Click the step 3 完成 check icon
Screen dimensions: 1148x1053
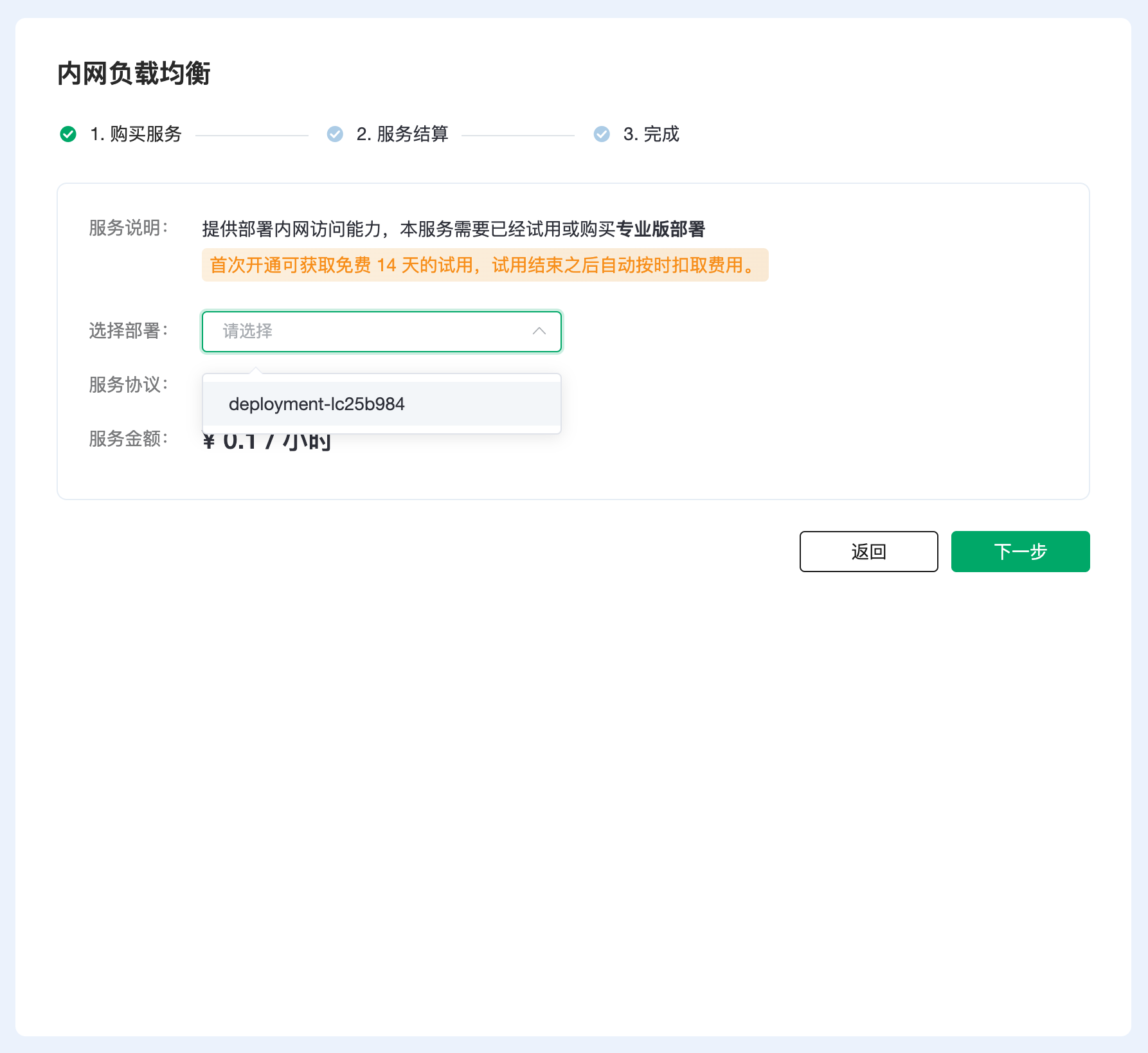coord(602,134)
